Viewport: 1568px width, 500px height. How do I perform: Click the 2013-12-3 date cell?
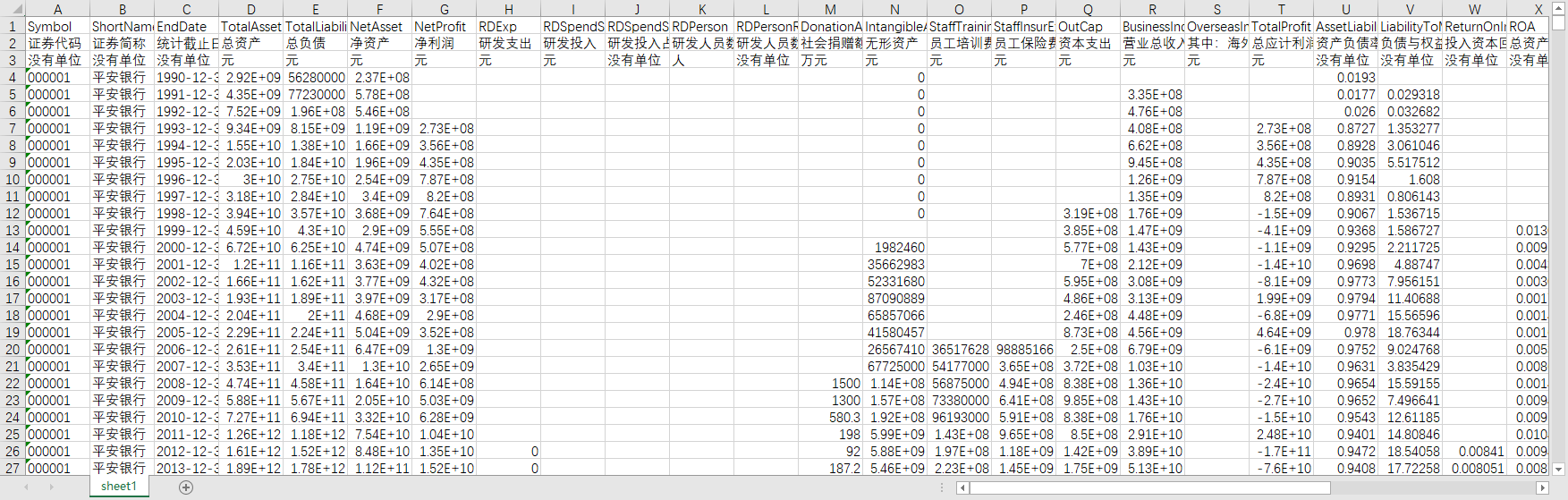coord(187,469)
